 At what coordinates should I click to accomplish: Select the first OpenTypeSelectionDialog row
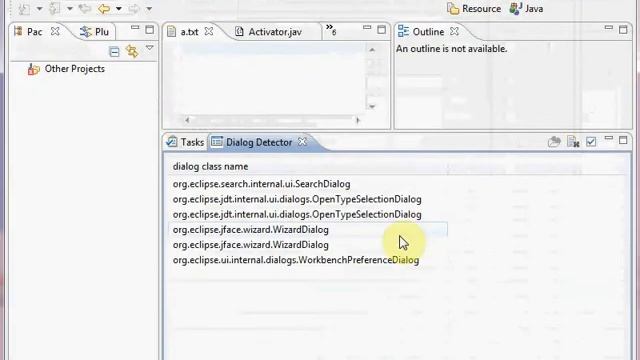click(x=297, y=199)
